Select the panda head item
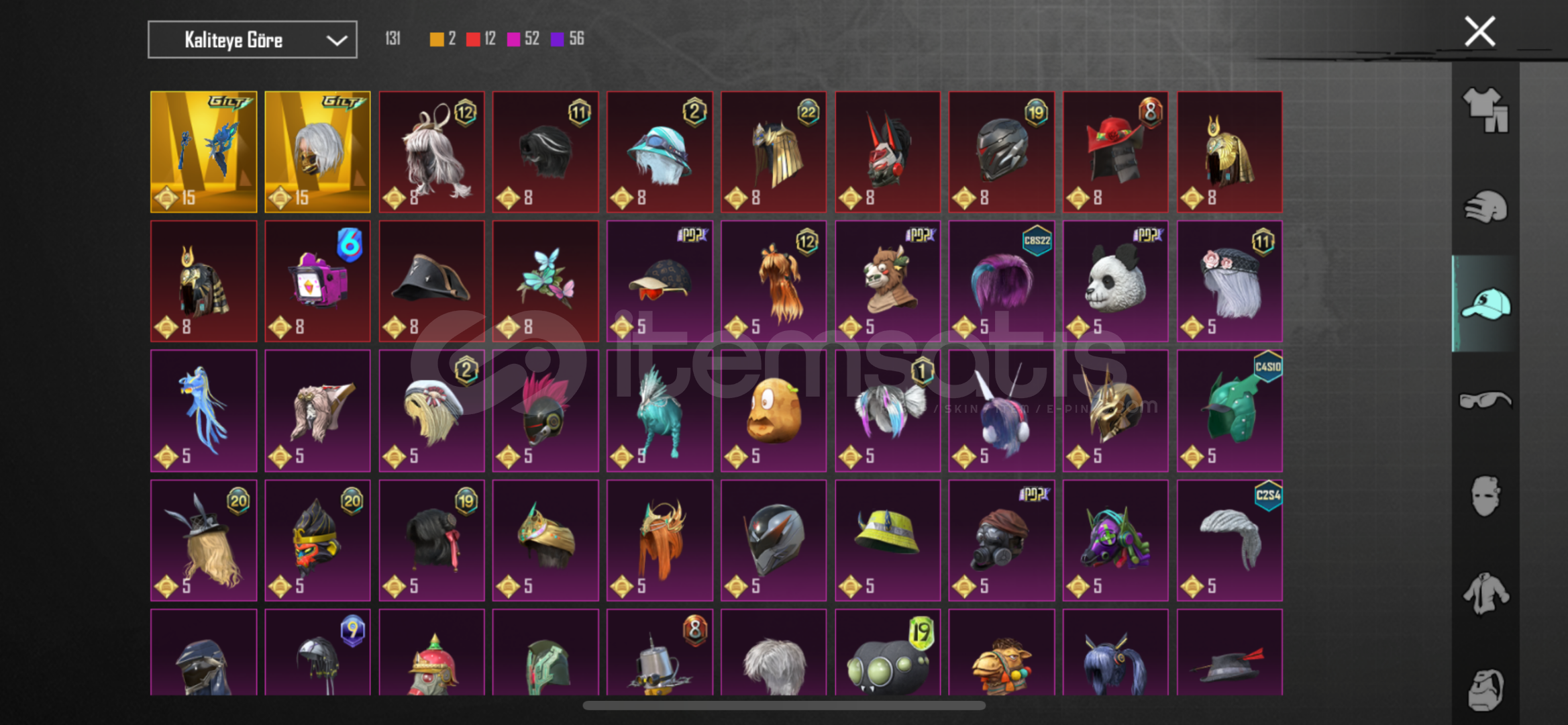The image size is (1568, 725). pos(1115,281)
